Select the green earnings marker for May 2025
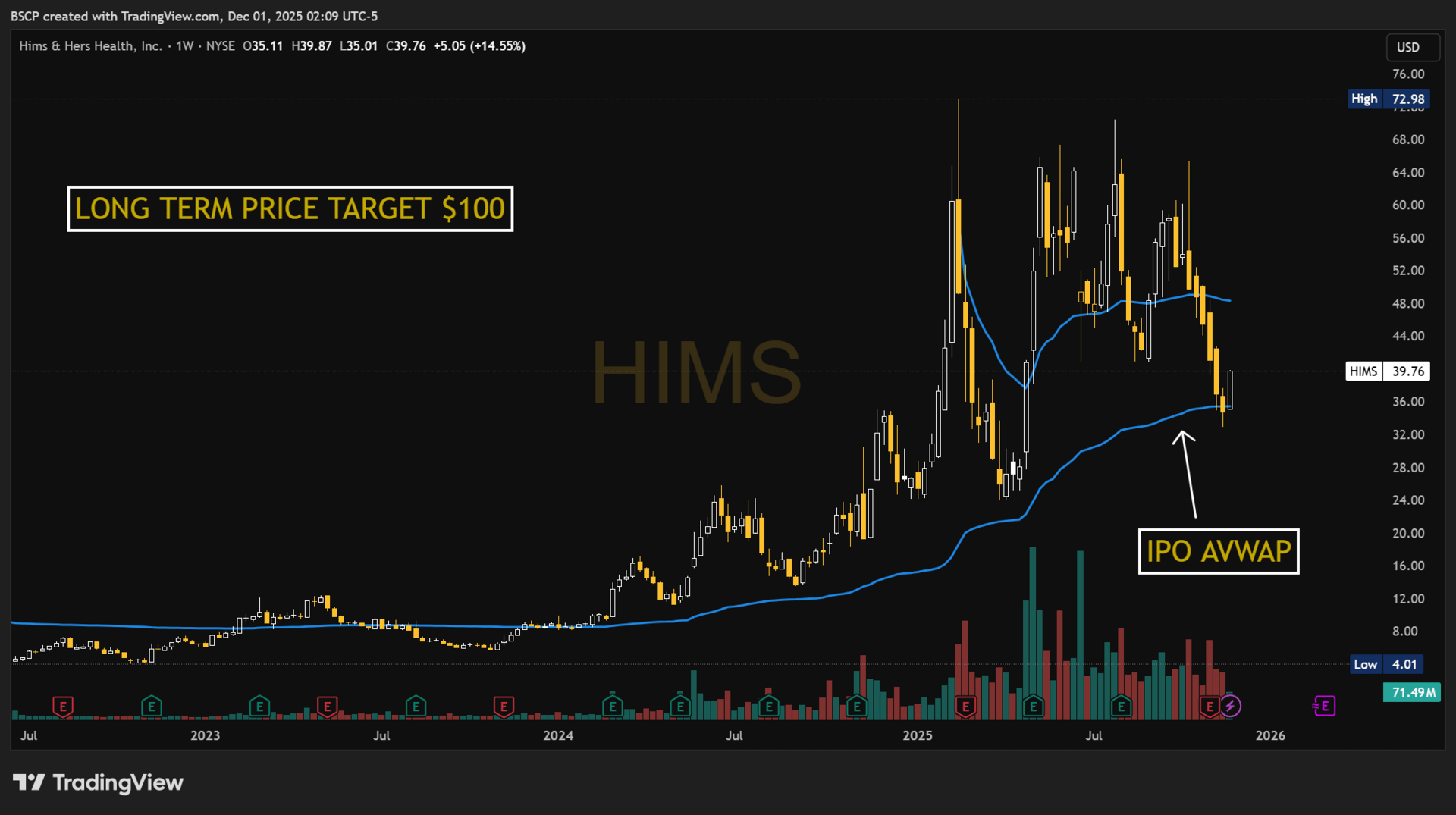 (x=1033, y=707)
